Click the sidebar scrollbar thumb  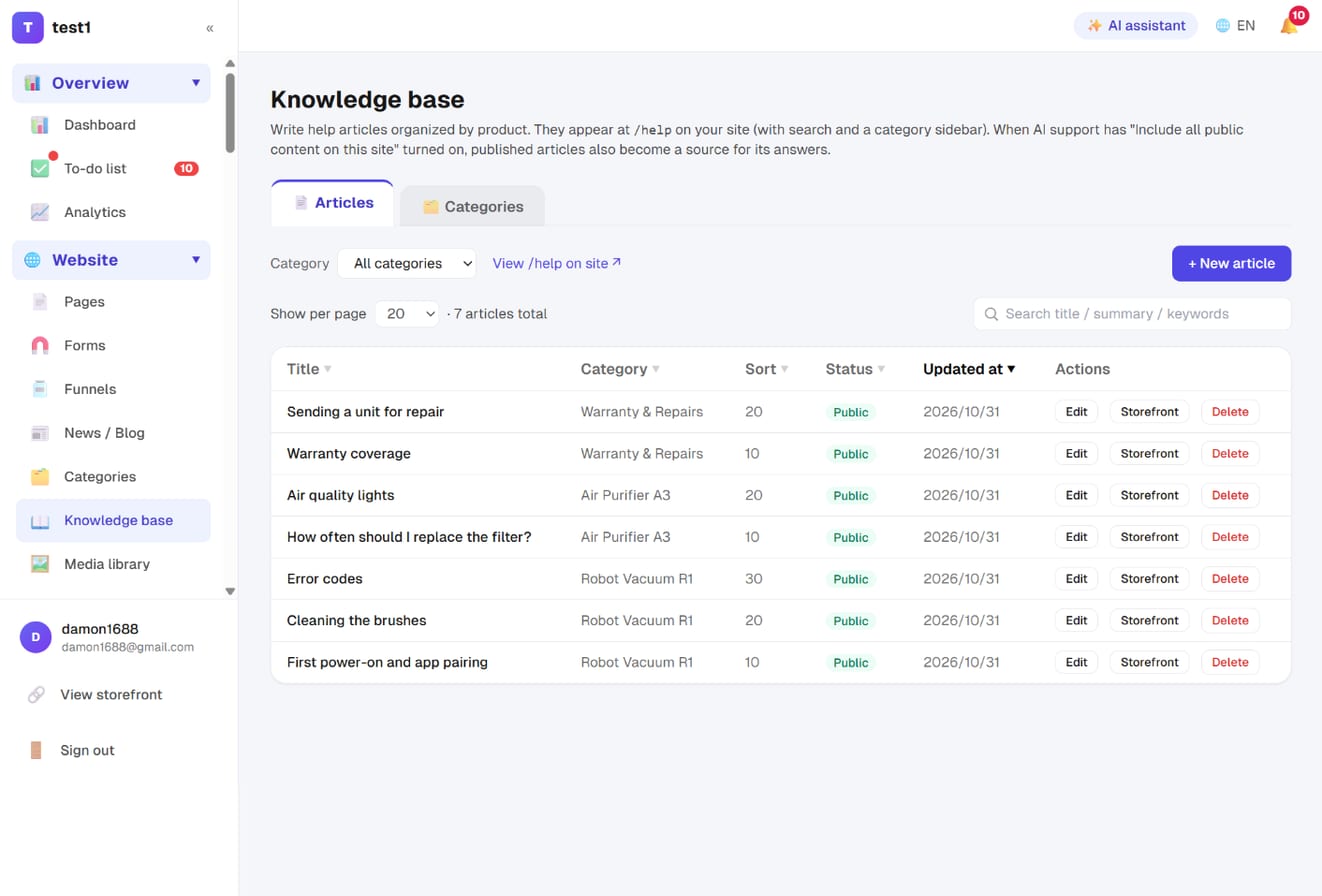click(x=230, y=112)
